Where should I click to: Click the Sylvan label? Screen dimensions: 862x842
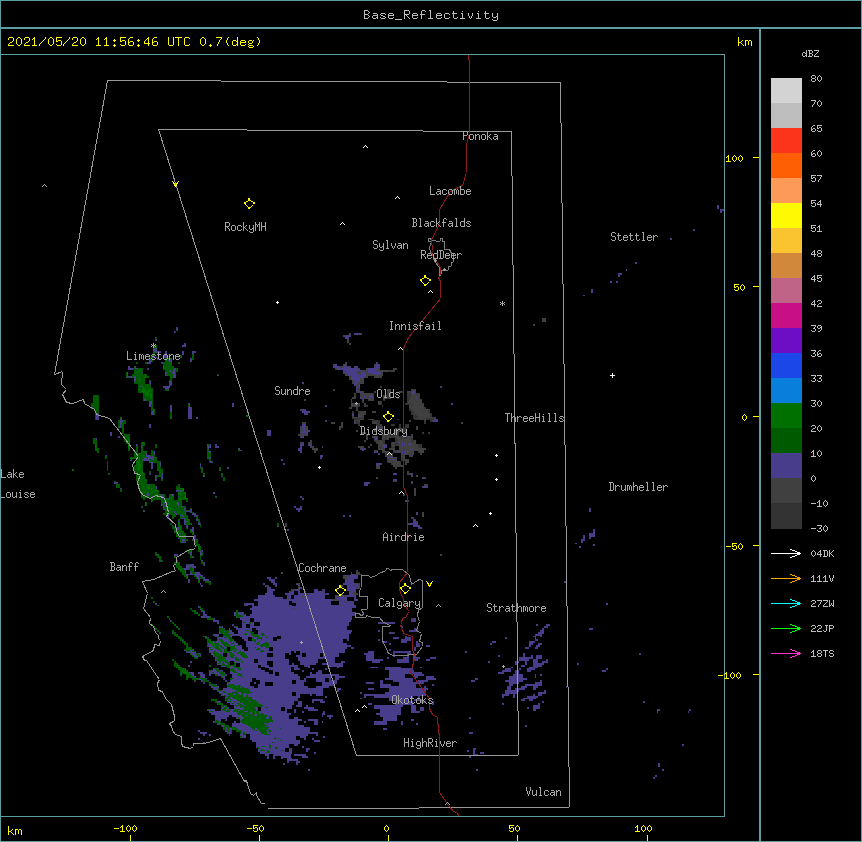click(x=390, y=245)
